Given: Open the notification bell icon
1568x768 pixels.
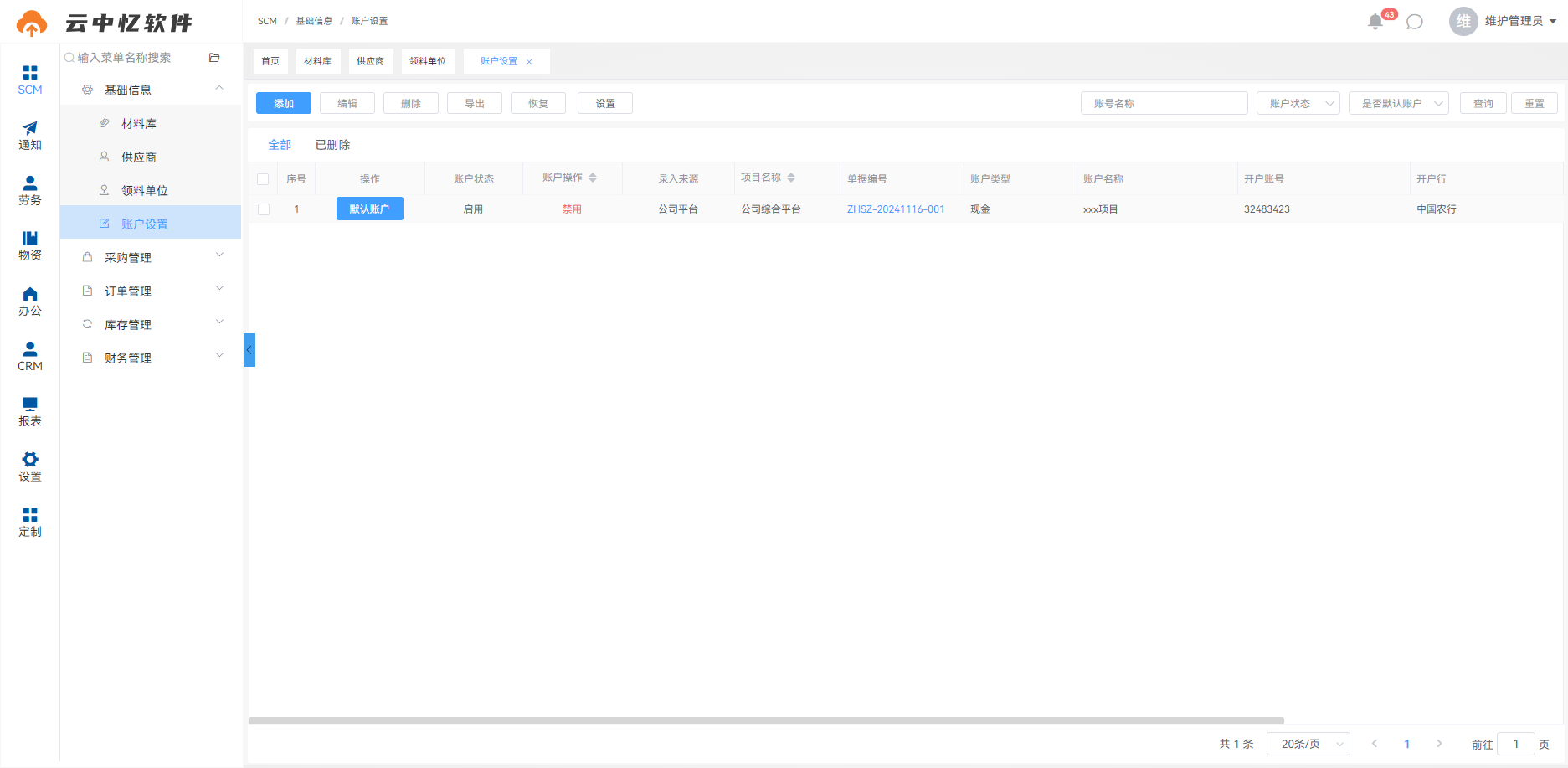Looking at the screenshot, I should point(1375,22).
